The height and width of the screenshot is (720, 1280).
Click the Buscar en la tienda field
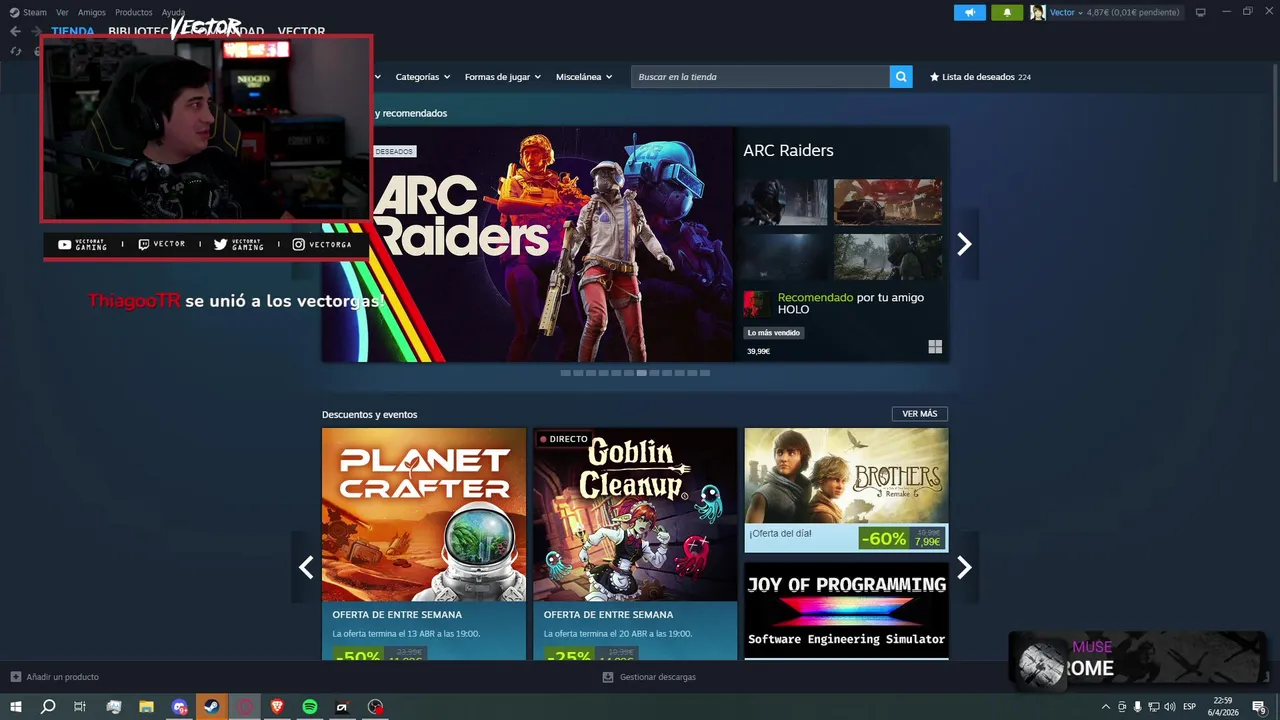tap(760, 77)
